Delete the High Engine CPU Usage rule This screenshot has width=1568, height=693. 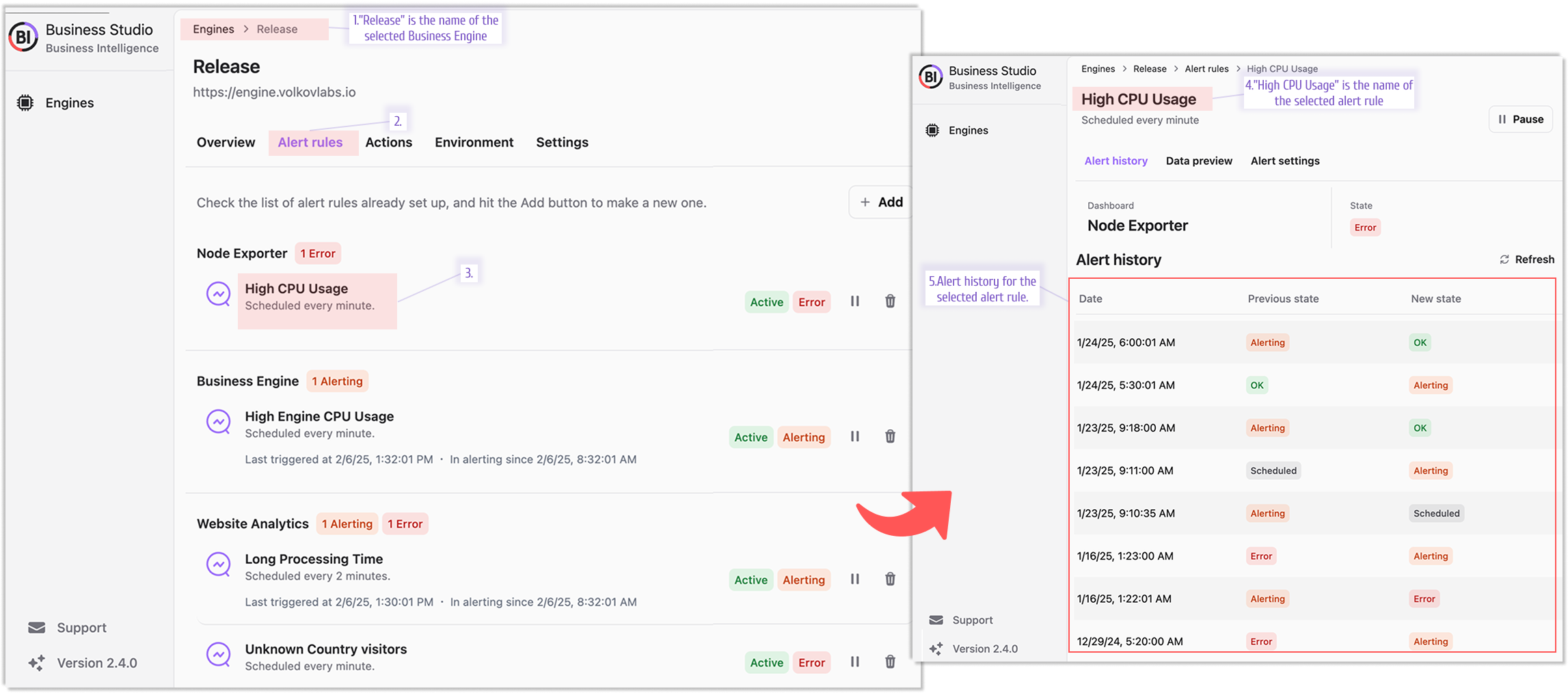[890, 436]
